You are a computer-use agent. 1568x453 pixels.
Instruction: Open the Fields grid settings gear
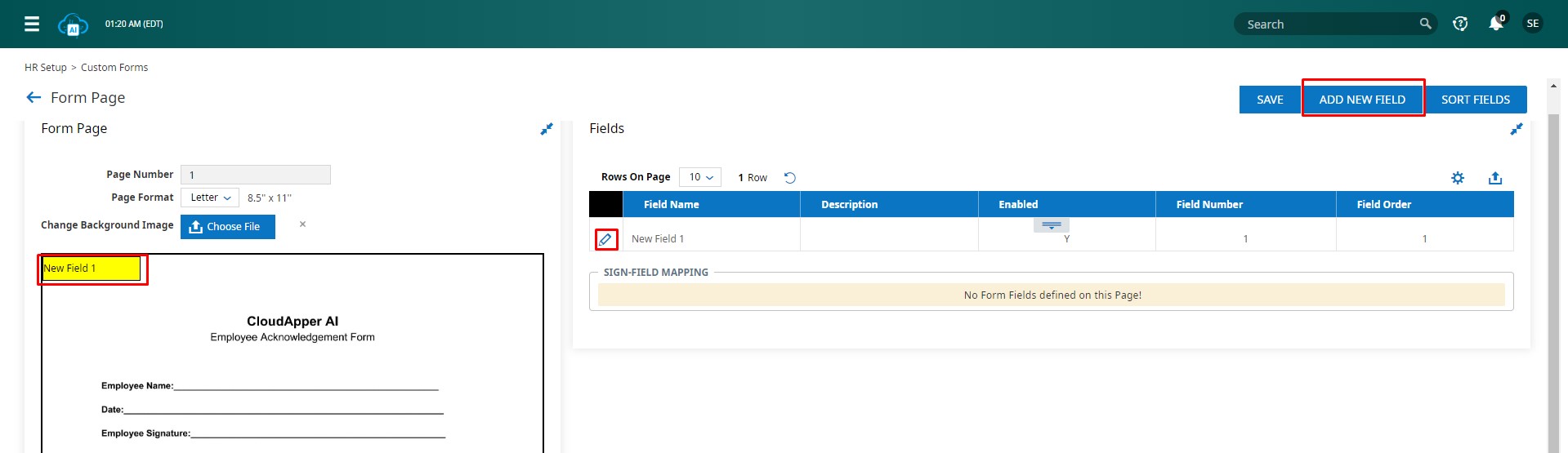point(1458,178)
